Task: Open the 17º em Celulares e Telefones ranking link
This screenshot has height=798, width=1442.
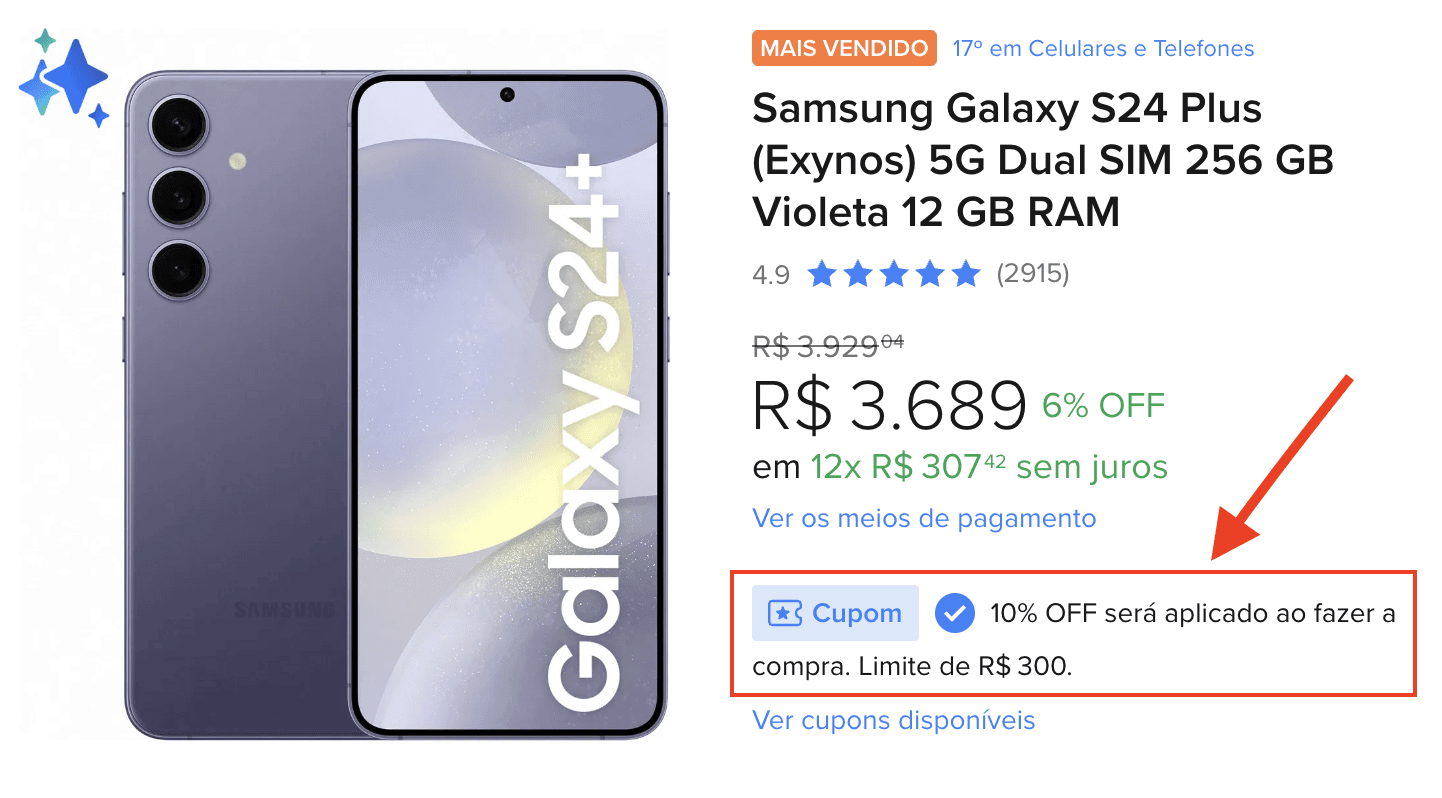Action: click(1103, 48)
